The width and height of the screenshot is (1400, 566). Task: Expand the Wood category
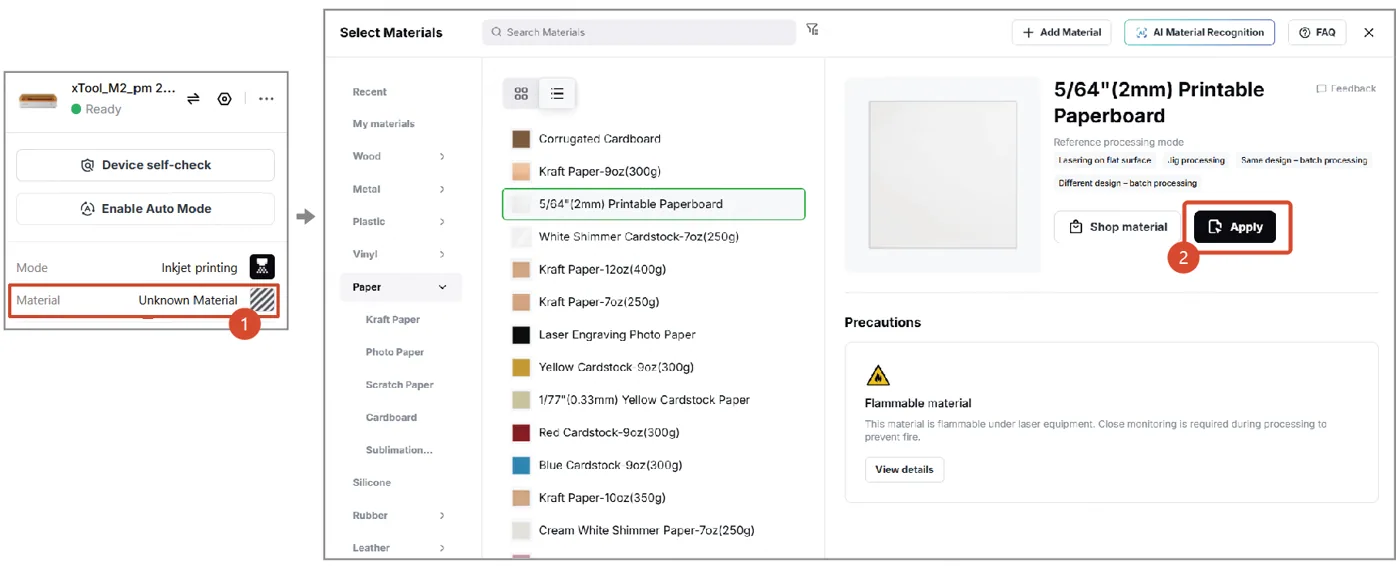[400, 156]
